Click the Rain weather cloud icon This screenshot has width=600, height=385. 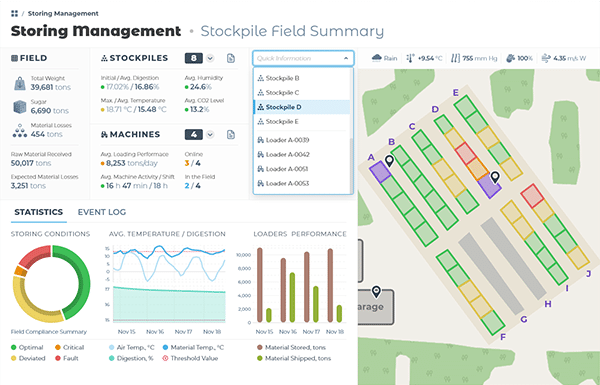point(377,58)
